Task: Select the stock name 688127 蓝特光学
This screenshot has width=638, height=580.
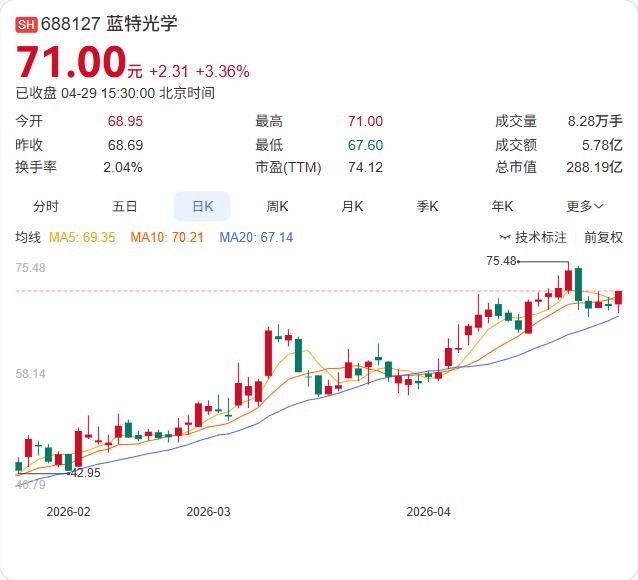Action: (x=109, y=24)
